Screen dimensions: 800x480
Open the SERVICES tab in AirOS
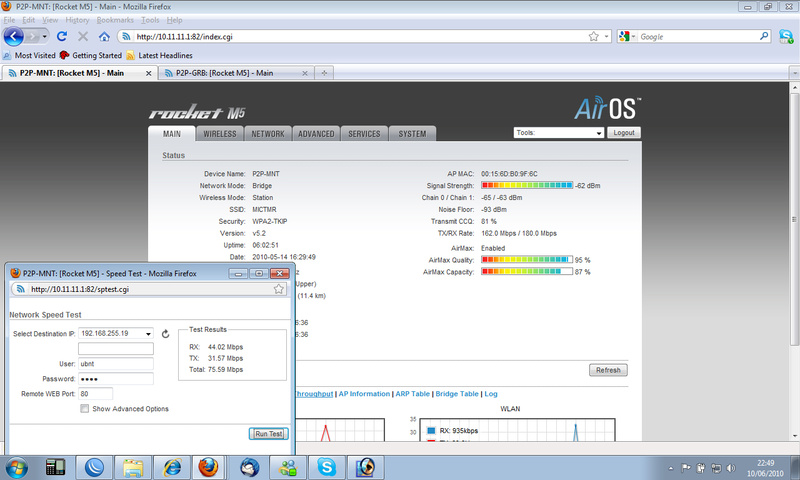pyautogui.click(x=364, y=134)
